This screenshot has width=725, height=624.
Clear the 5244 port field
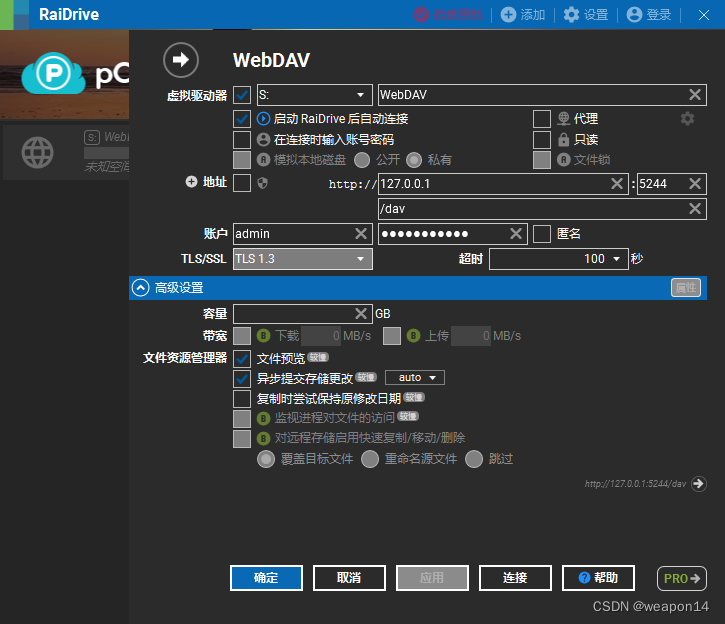tap(694, 184)
